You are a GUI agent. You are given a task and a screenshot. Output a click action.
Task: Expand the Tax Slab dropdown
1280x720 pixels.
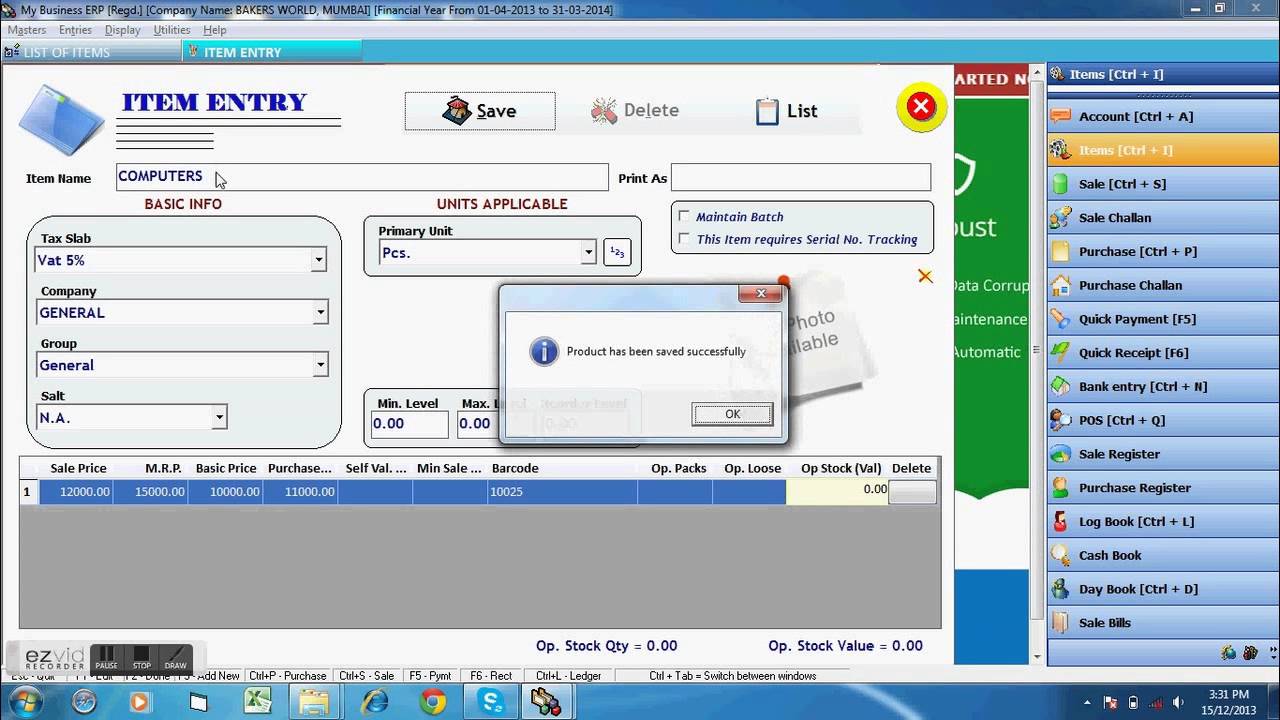[318, 260]
